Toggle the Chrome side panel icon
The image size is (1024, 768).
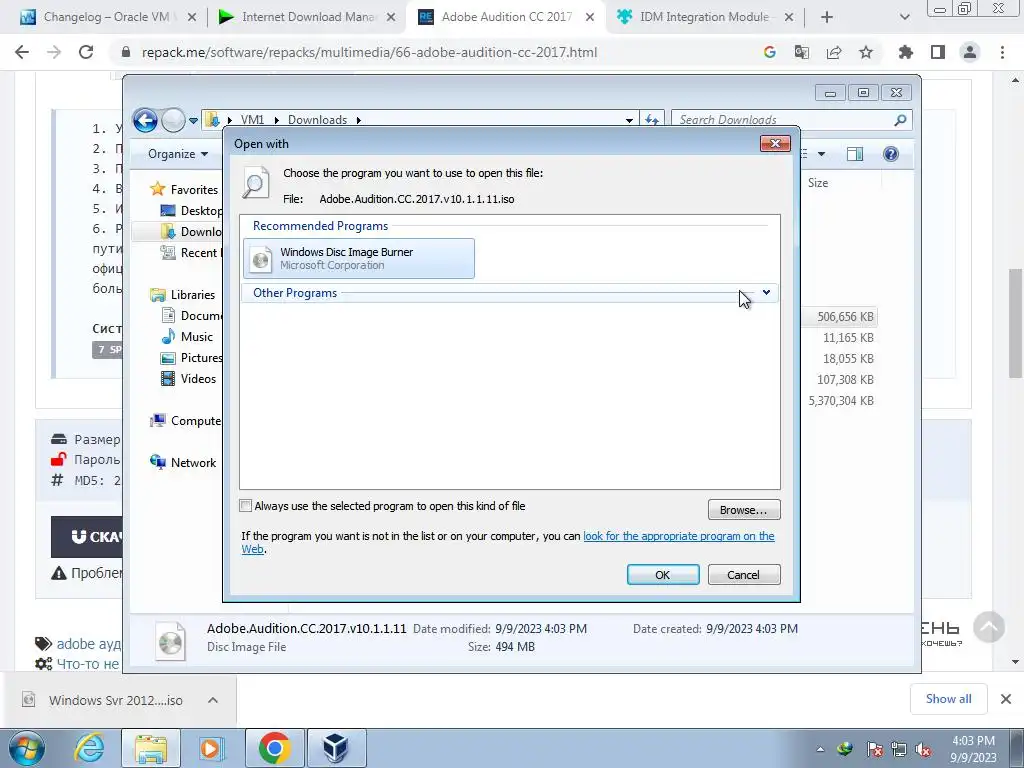[938, 52]
